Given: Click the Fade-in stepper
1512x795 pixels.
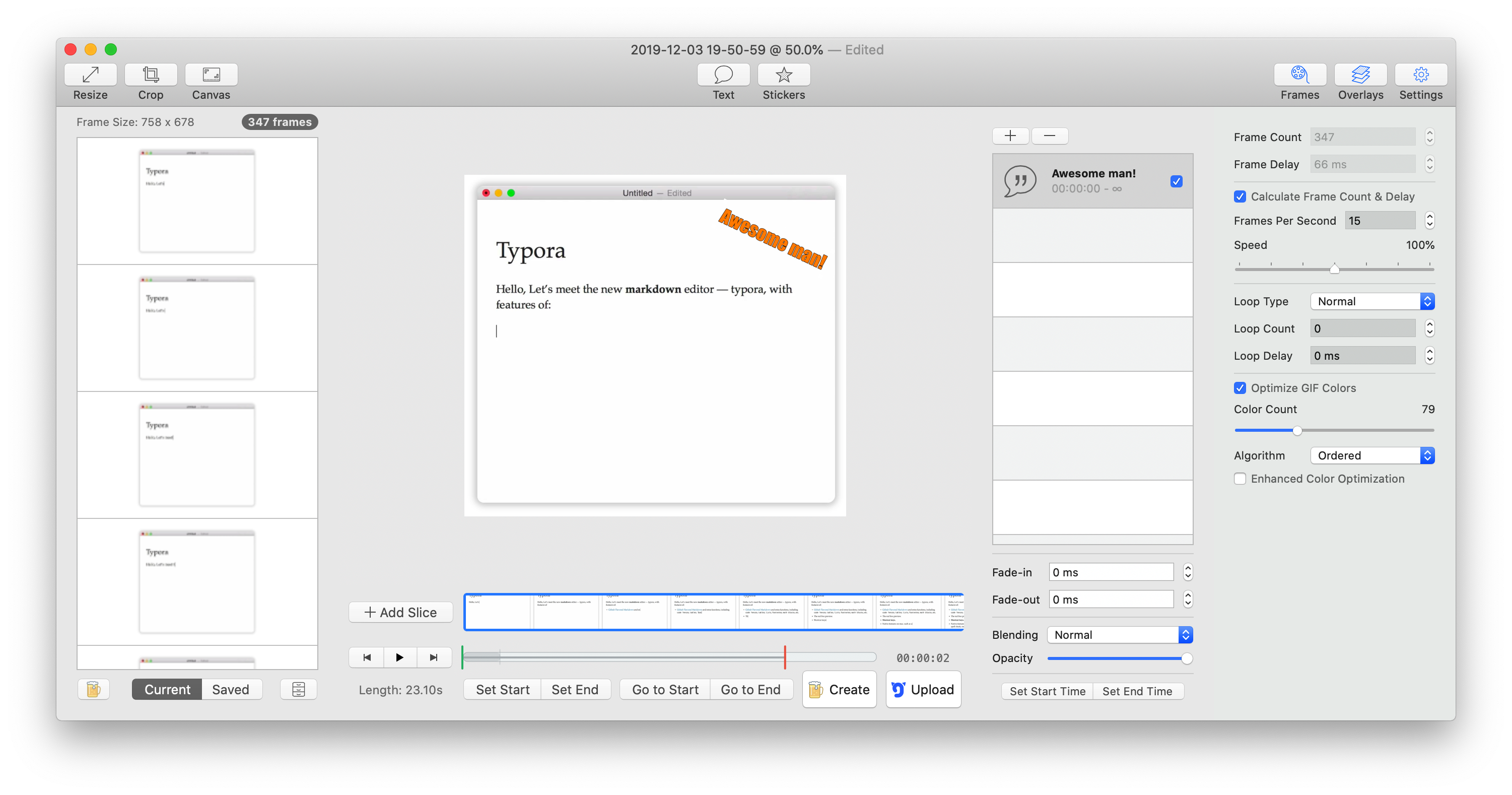Looking at the screenshot, I should 1188,572.
